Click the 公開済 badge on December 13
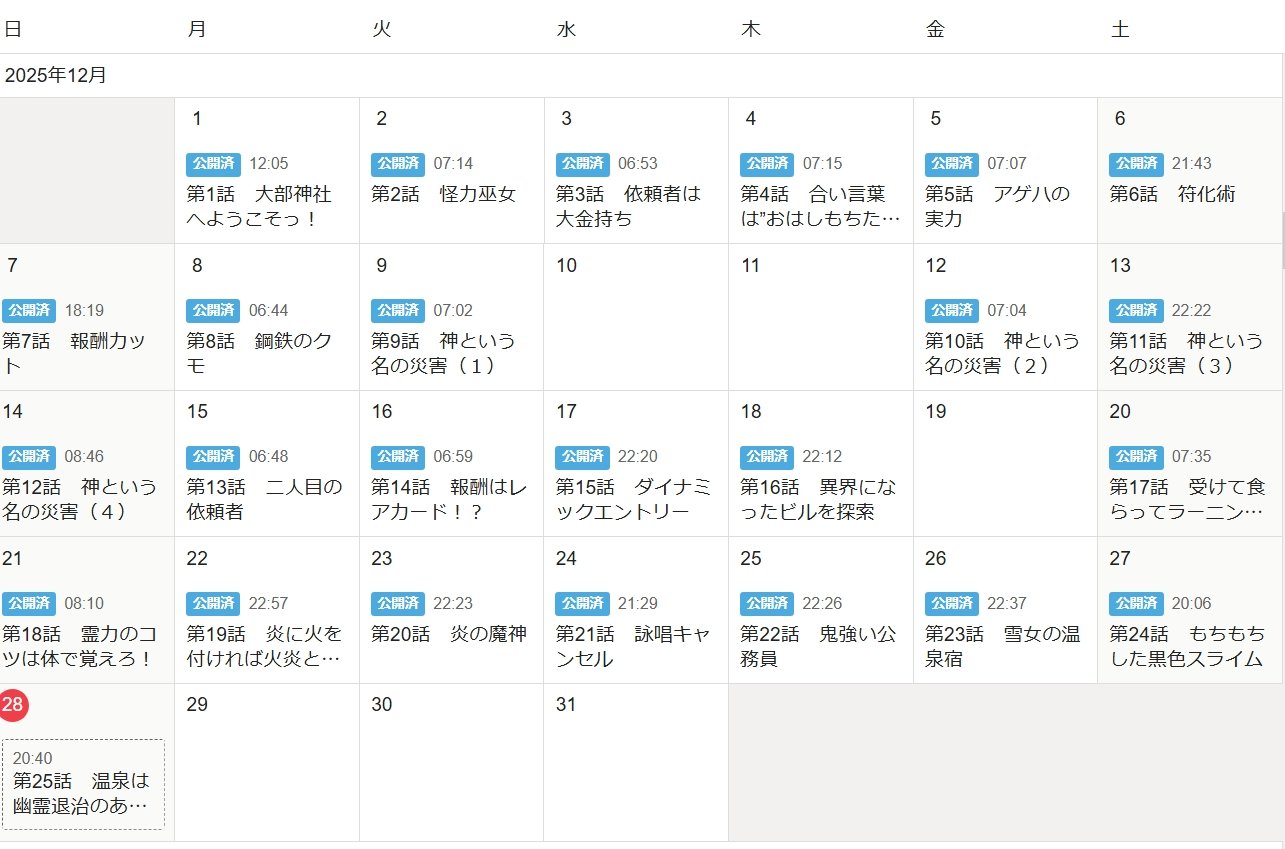Screen dimensions: 1285x849 (x=1136, y=311)
